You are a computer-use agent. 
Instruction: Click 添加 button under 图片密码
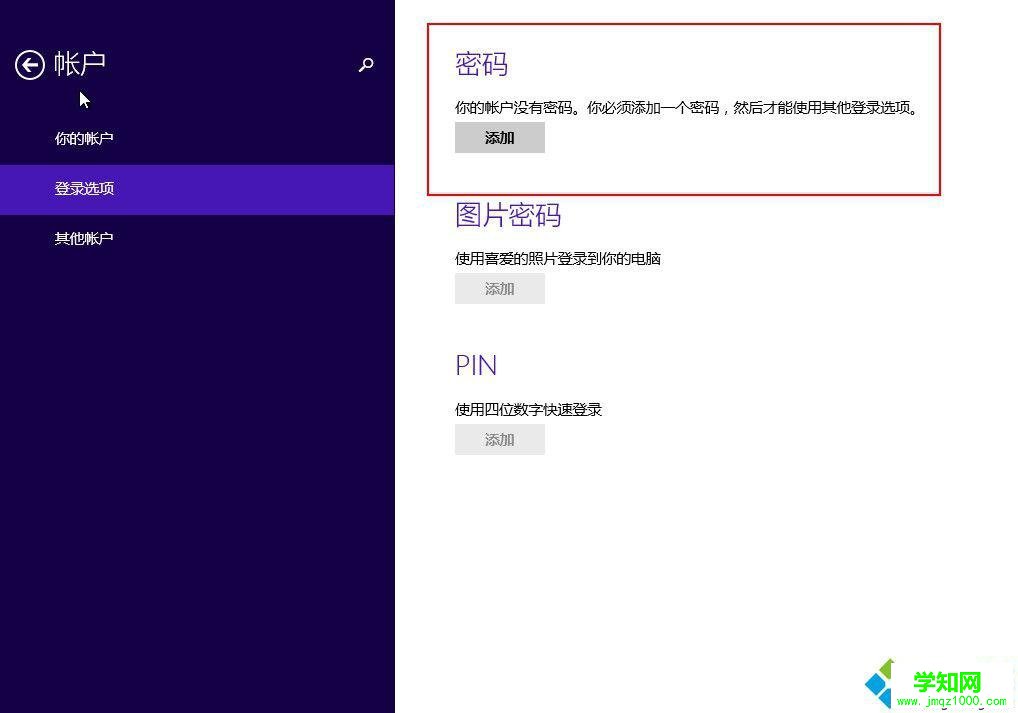coord(499,289)
